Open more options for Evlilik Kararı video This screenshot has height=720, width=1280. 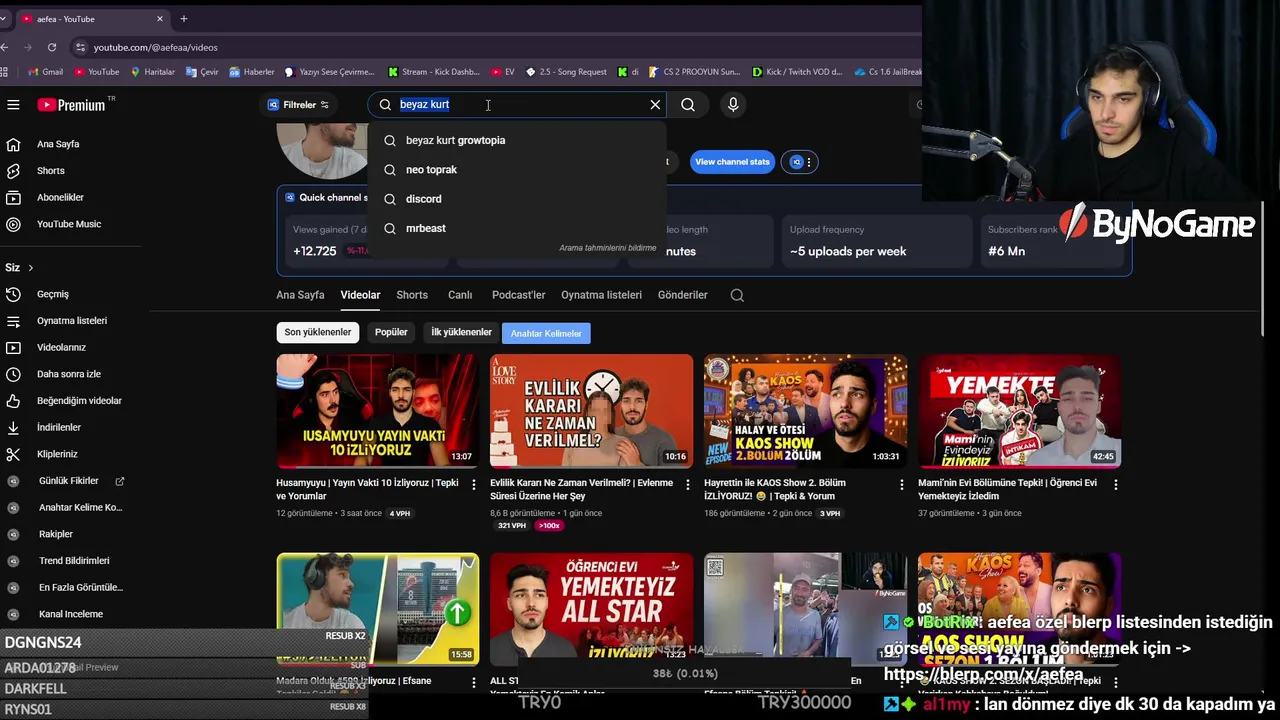[687, 485]
